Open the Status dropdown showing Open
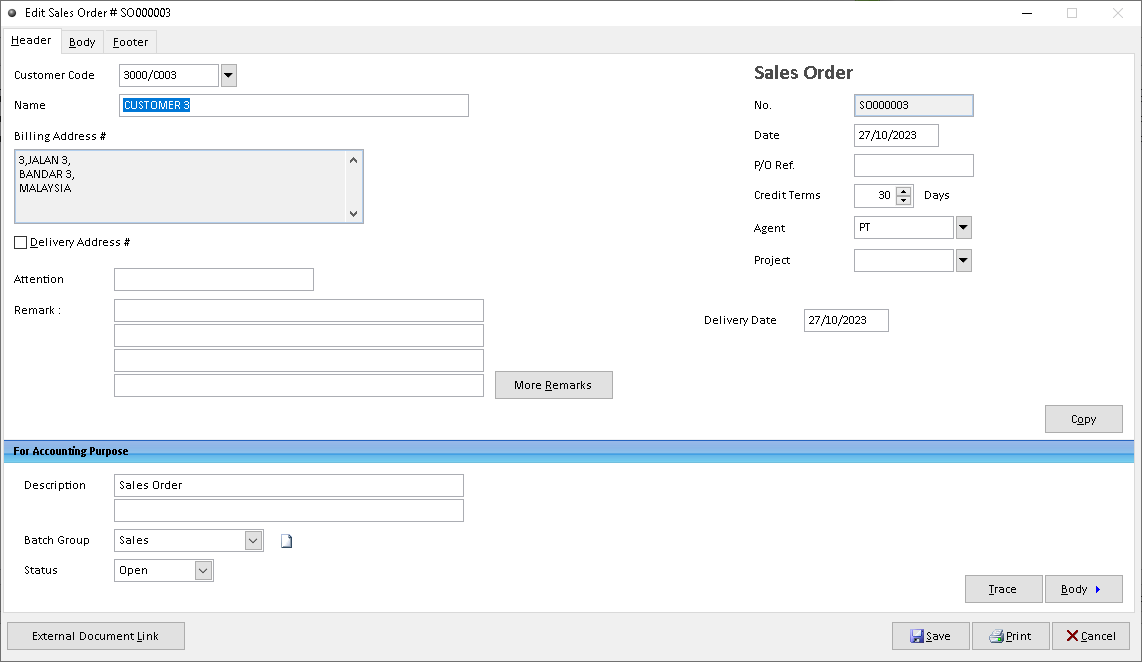Image resolution: width=1142 pixels, height=662 pixels. click(x=203, y=570)
